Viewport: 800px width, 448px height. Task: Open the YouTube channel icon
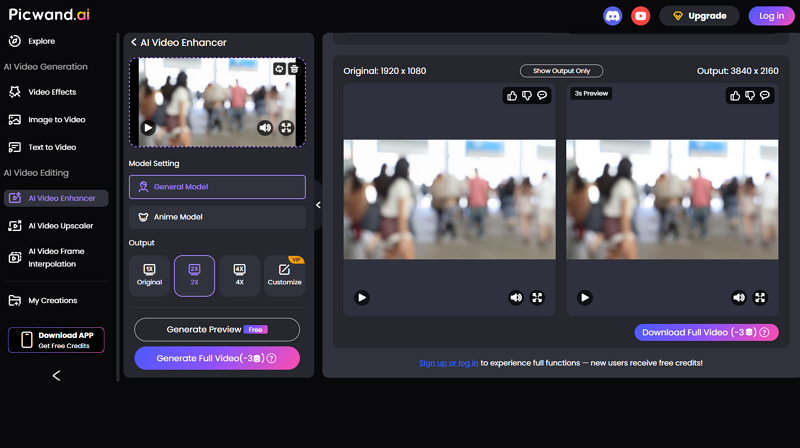(x=640, y=16)
